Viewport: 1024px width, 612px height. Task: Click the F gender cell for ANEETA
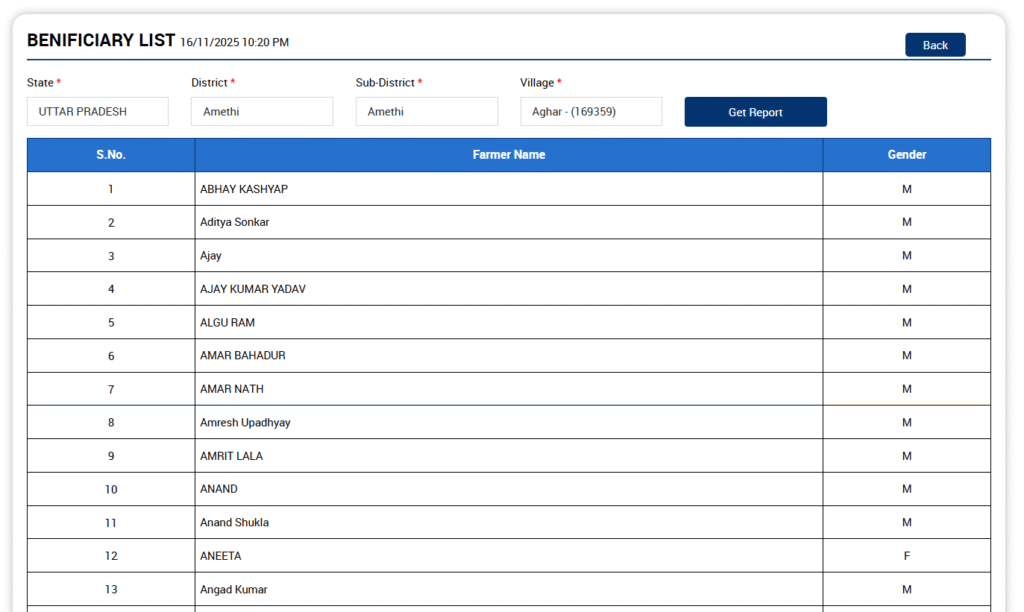point(906,556)
